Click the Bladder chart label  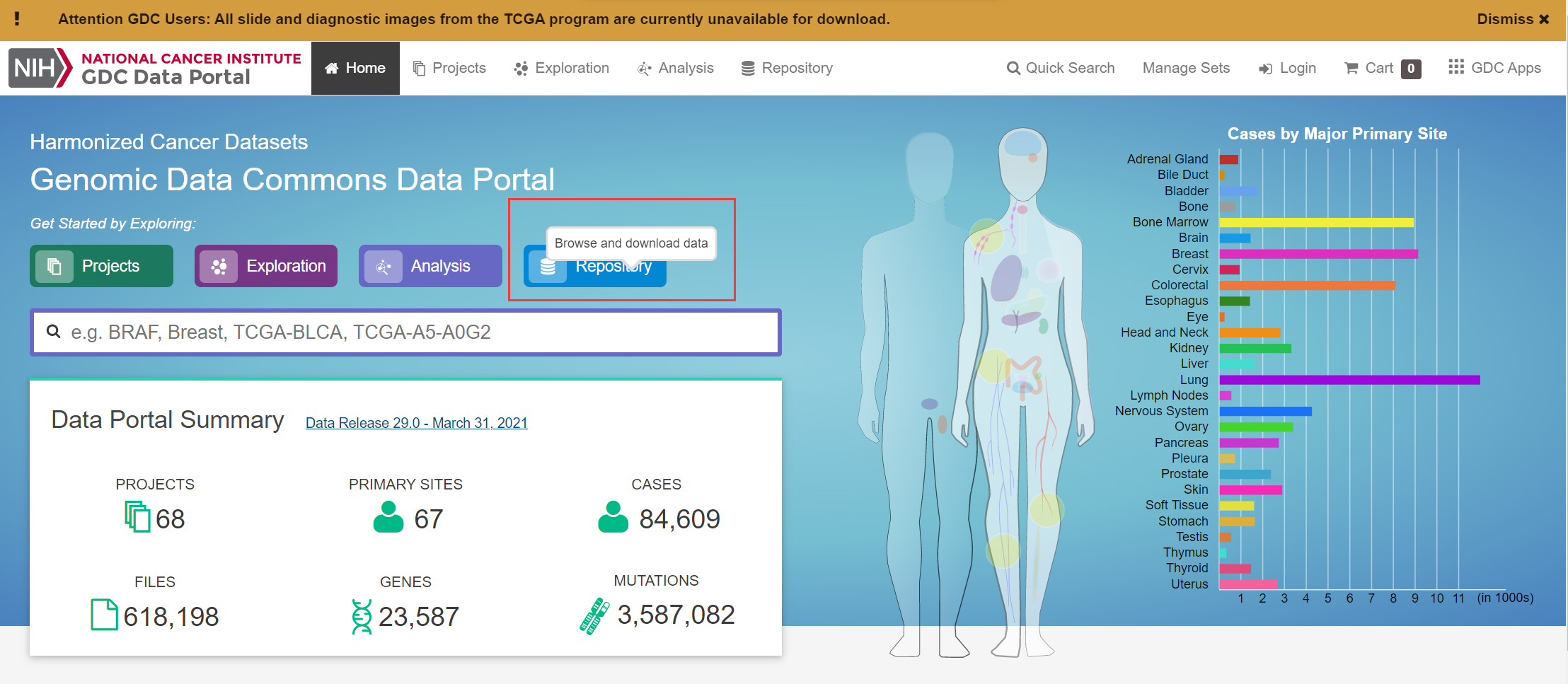click(1187, 191)
